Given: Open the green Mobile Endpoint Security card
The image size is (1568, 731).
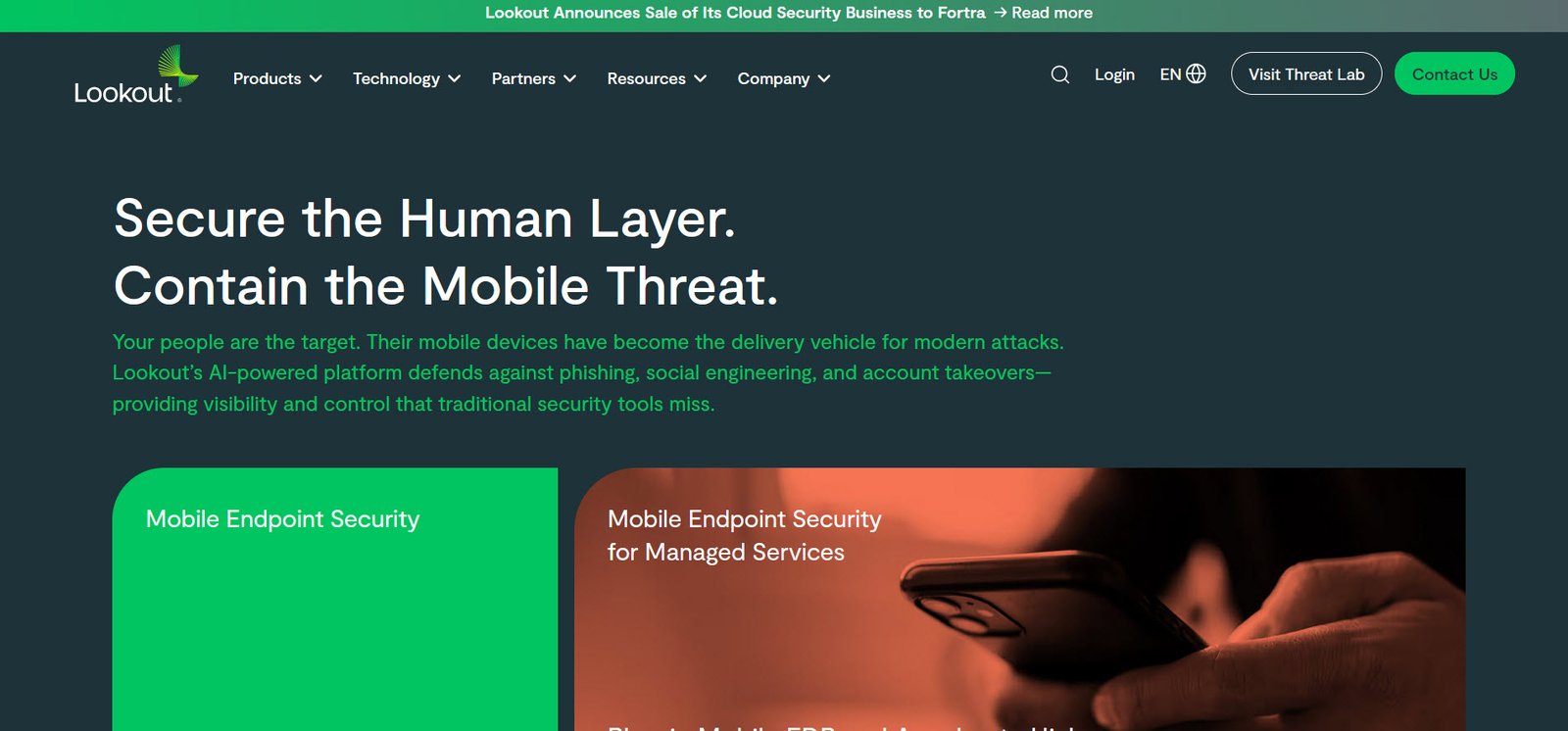Looking at the screenshot, I should [x=335, y=600].
